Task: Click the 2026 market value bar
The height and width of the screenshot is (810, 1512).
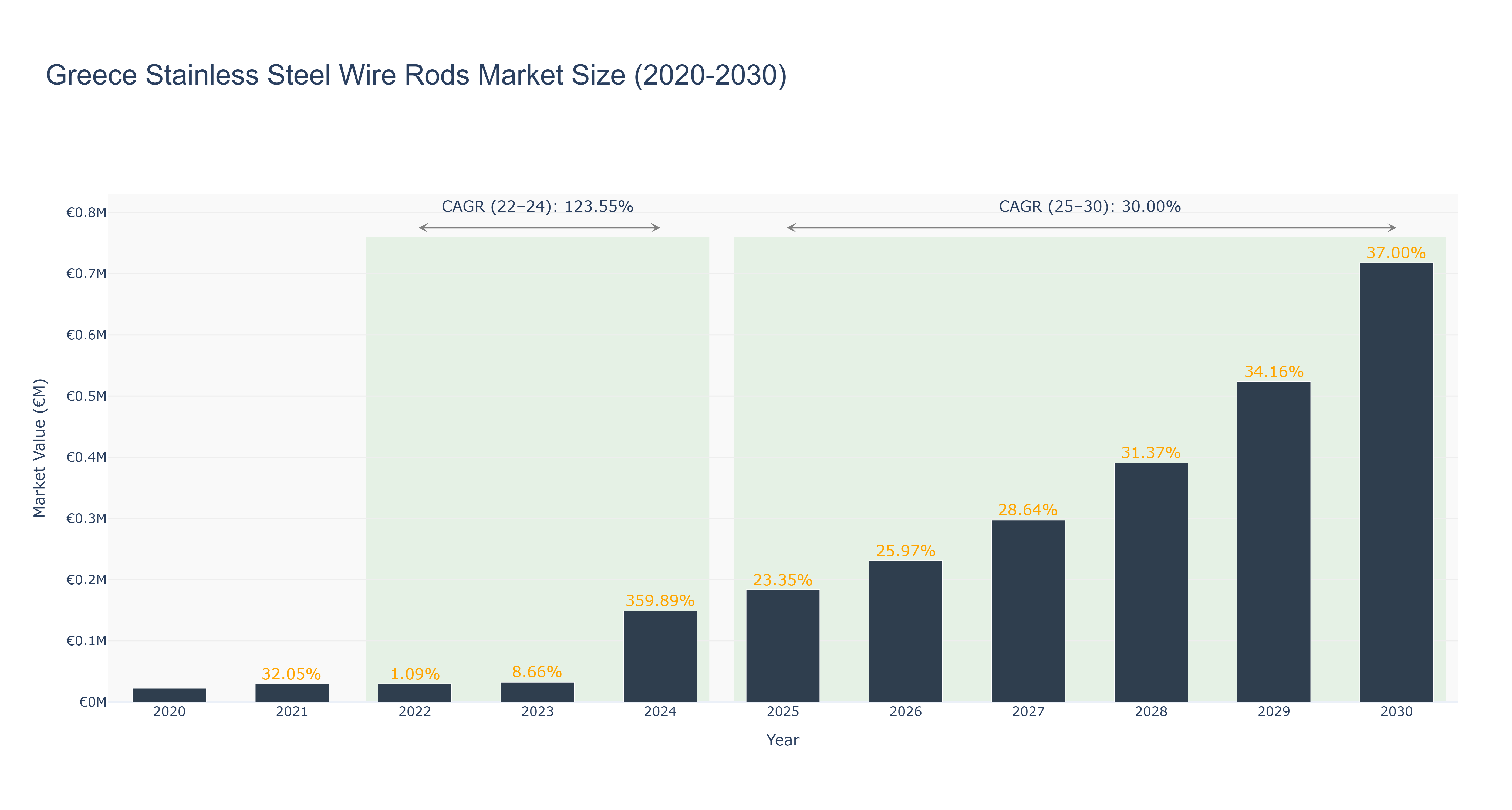Action: [x=905, y=632]
